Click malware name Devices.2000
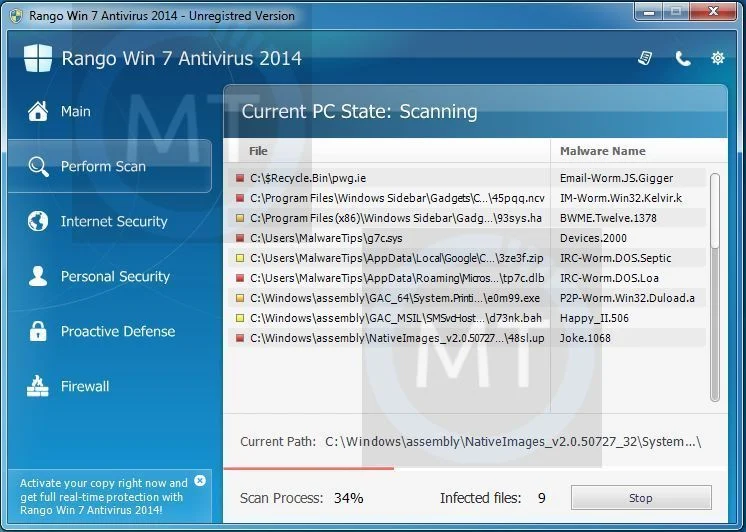 [593, 238]
